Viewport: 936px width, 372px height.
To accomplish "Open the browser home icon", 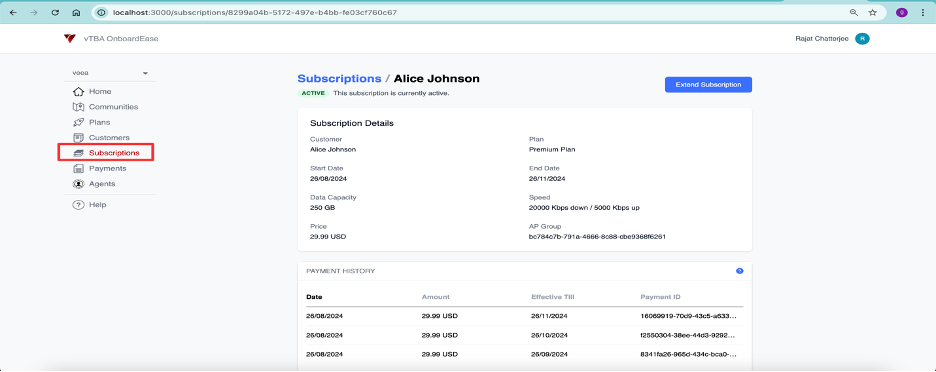I will (76, 12).
